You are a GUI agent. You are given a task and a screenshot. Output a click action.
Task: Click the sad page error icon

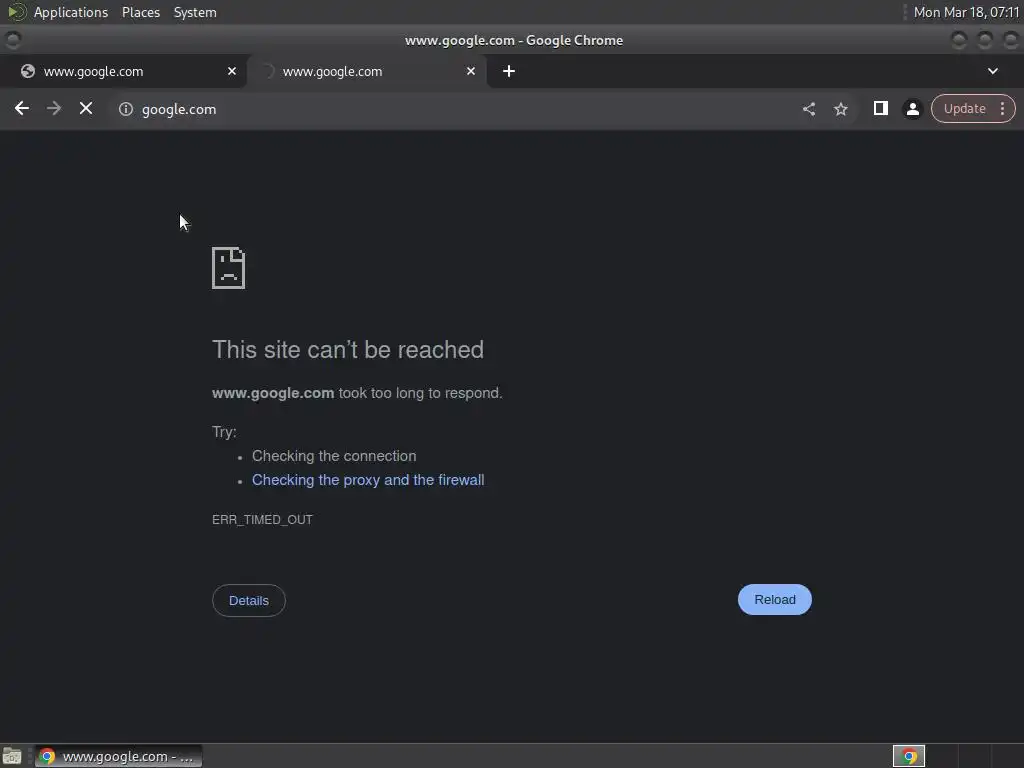point(229,268)
